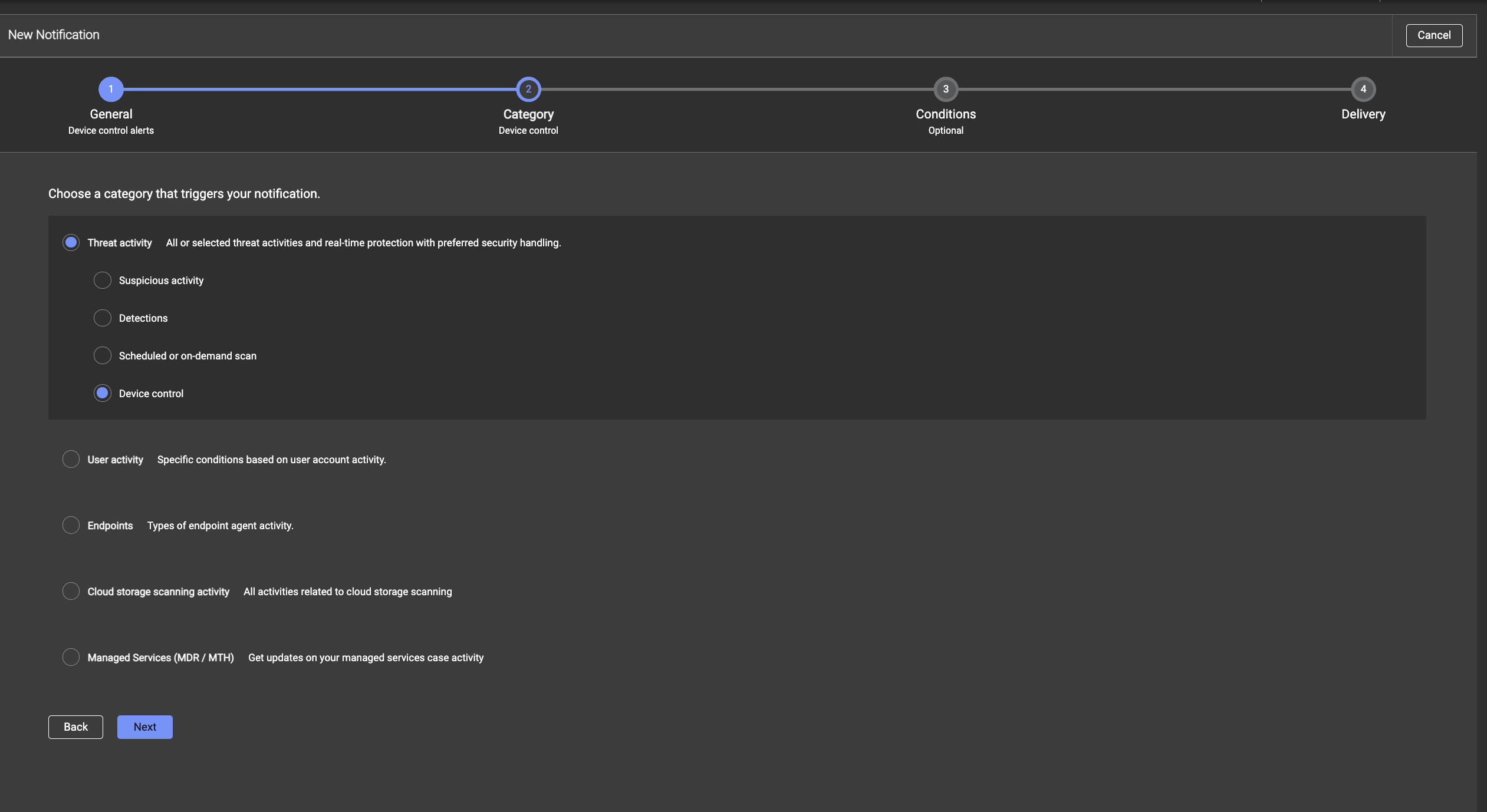Select Managed Services (MDR / MTH) option
Screen dimensions: 1487x812
pos(71,658)
